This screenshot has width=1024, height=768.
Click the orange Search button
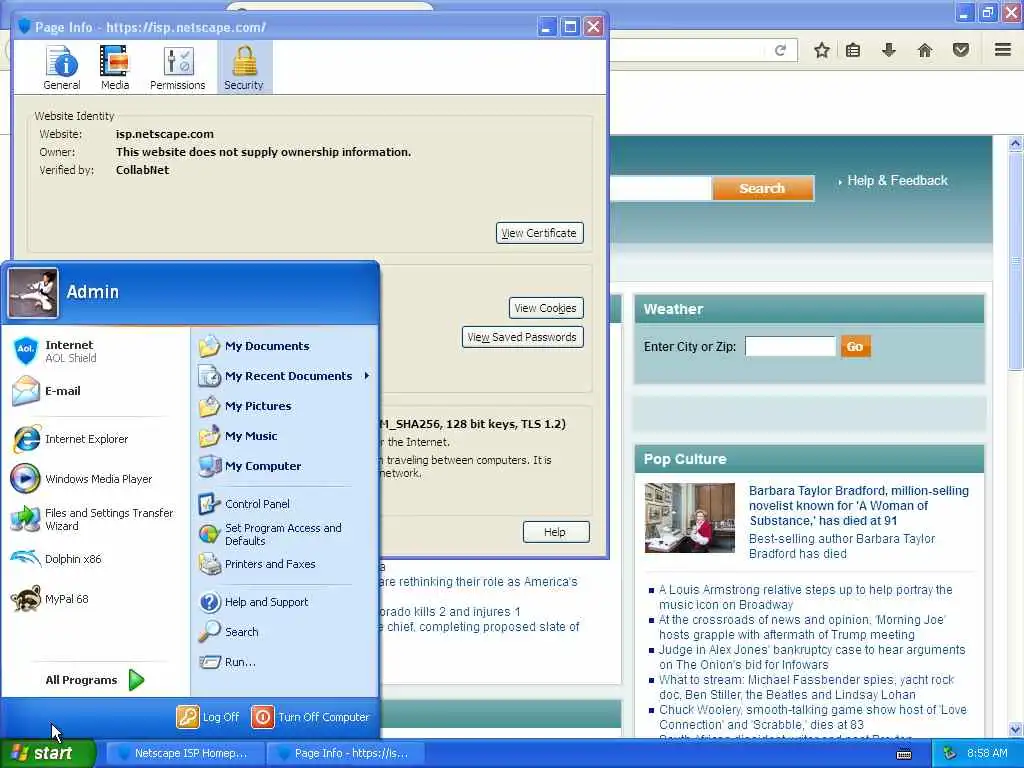pyautogui.click(x=763, y=188)
